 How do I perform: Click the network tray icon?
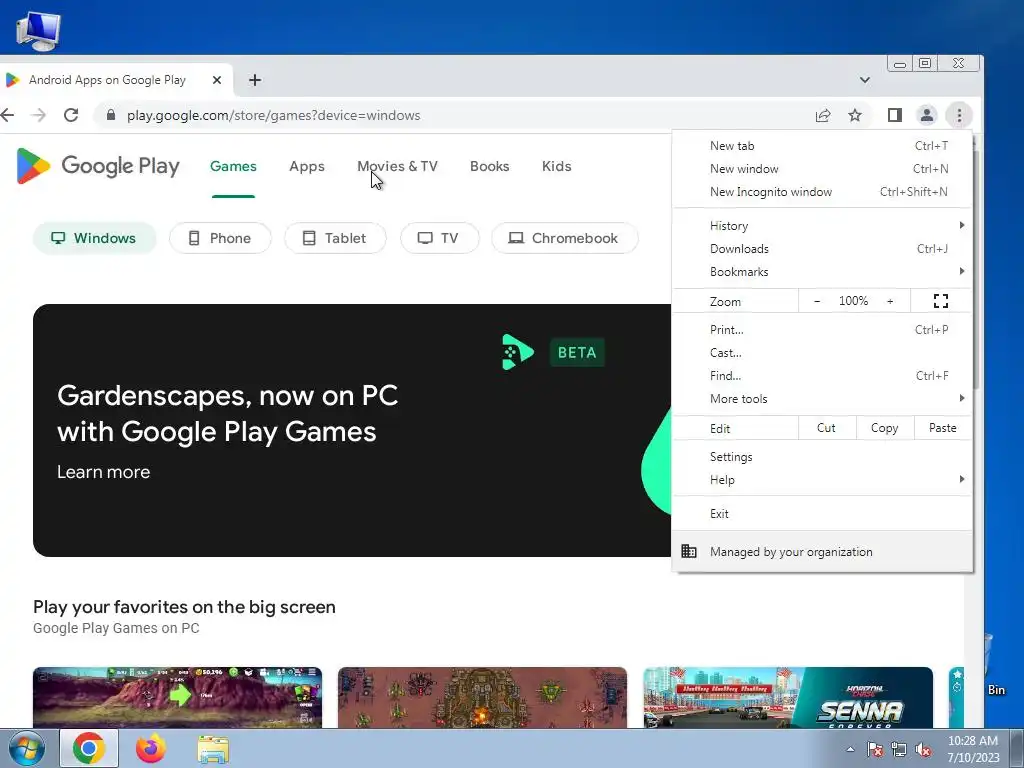pos(899,750)
